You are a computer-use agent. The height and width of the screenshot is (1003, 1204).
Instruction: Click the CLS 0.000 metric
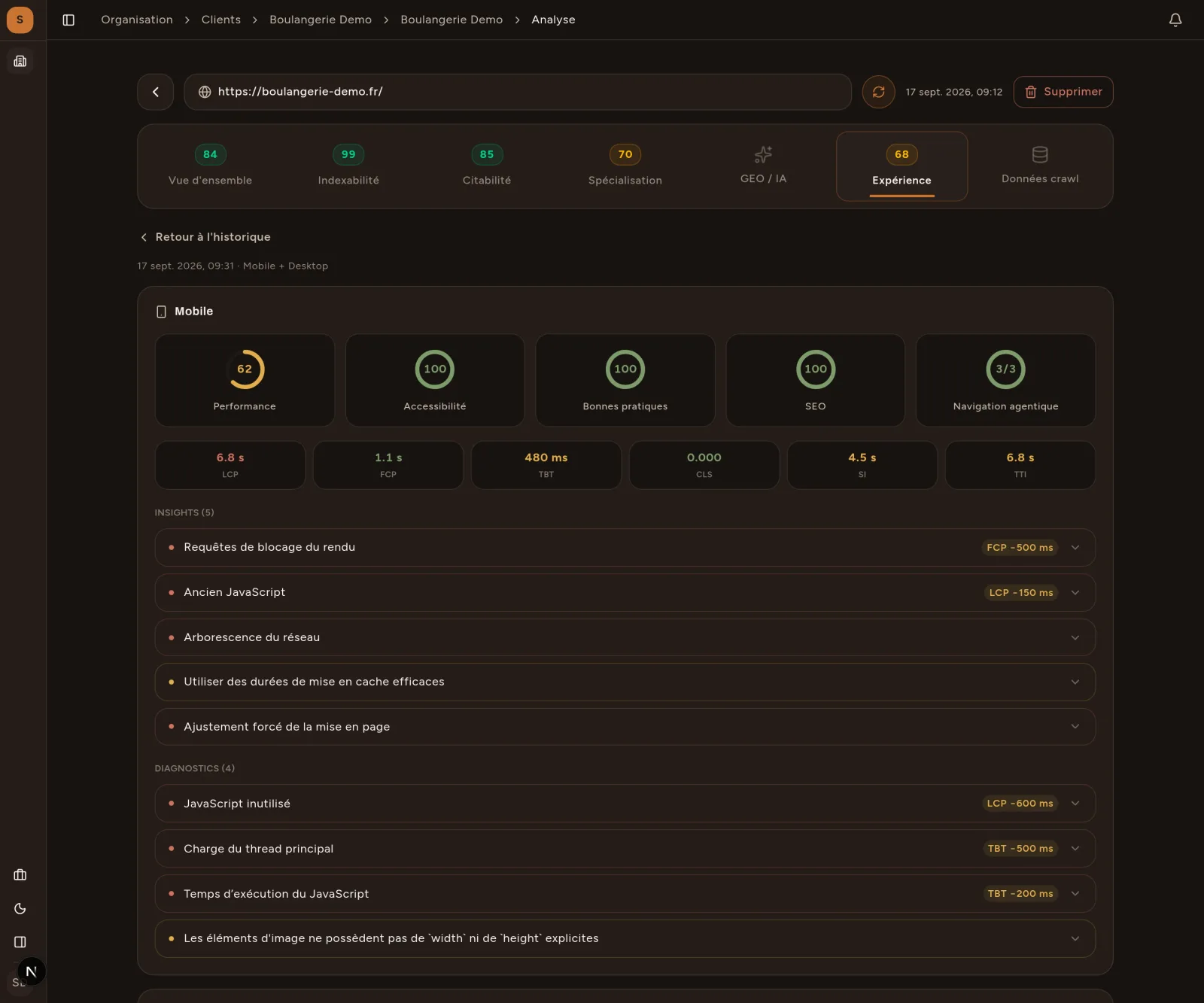coord(704,465)
